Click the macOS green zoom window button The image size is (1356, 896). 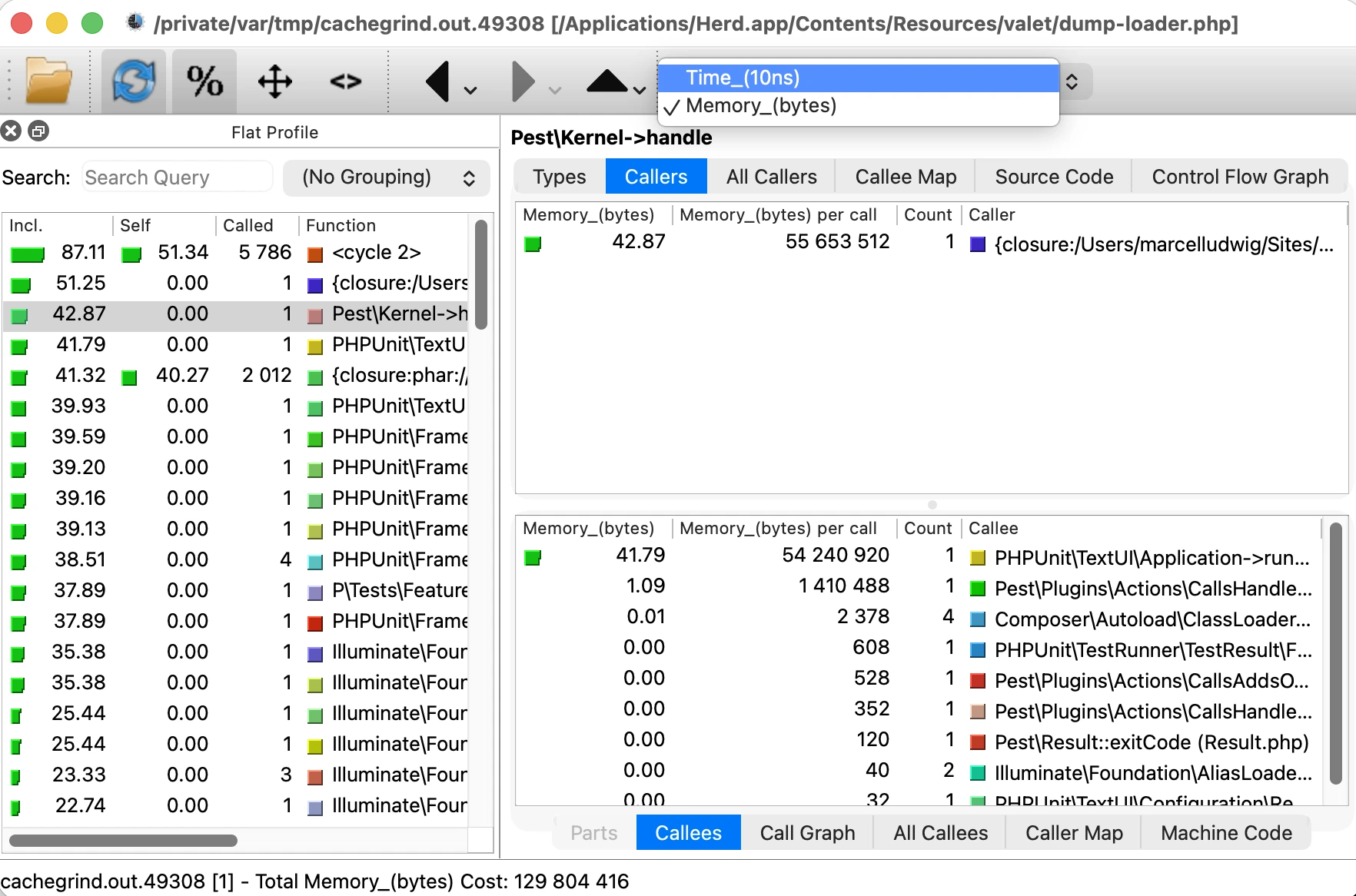click(x=92, y=23)
